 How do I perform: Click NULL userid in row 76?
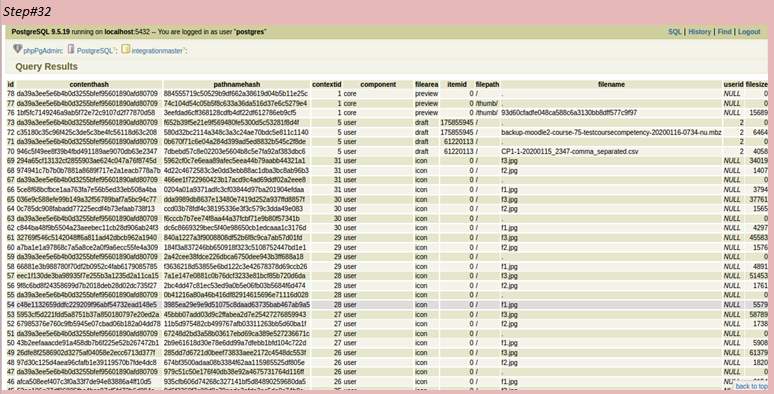click(732, 113)
